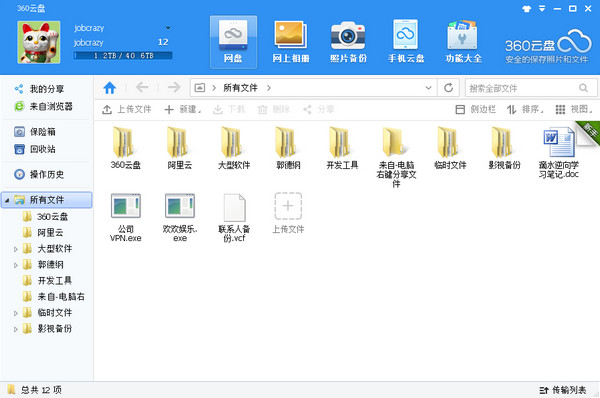Select the 公司VPN.exe file
The width and height of the screenshot is (600, 398).
tap(126, 217)
